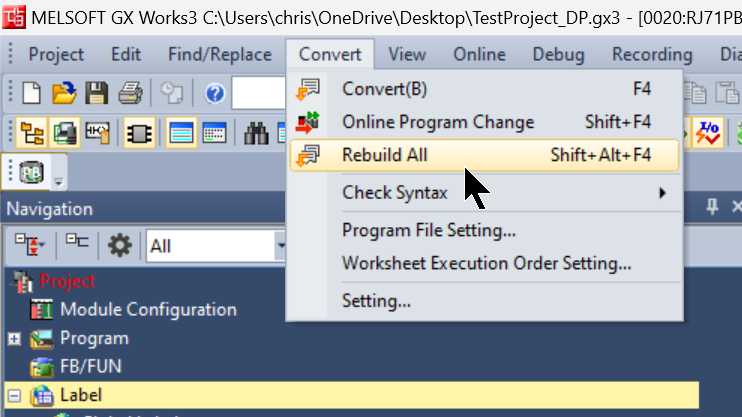Viewport: 742px width, 417px height.
Task: Click the grayed-out clock and document icon
Action: tap(172, 93)
